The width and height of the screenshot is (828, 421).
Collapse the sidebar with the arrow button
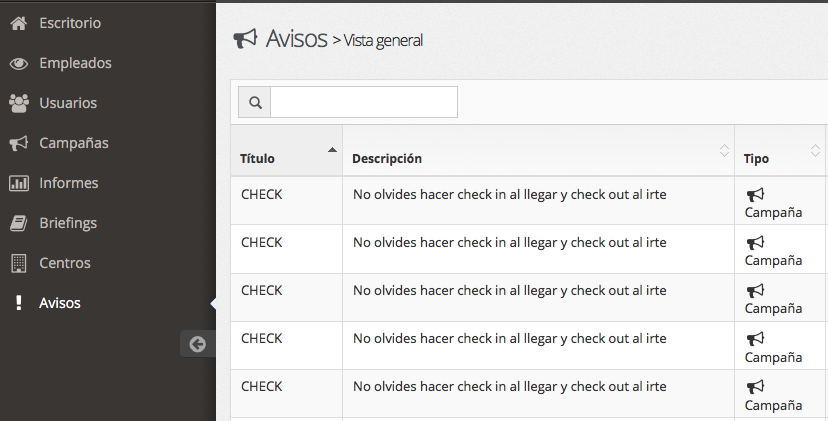coord(197,344)
